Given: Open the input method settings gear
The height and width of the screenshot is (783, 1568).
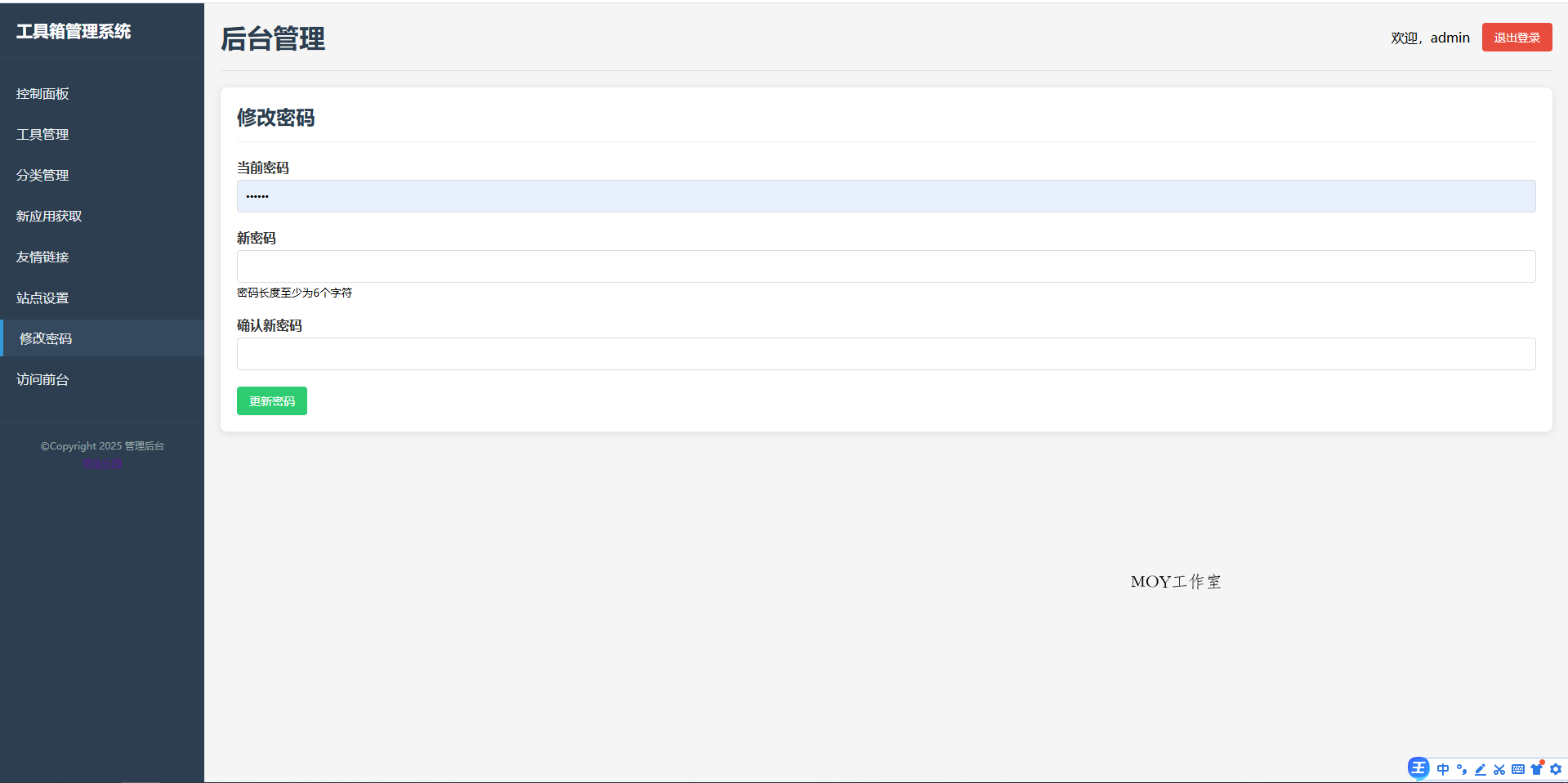Looking at the screenshot, I should tap(1556, 769).
